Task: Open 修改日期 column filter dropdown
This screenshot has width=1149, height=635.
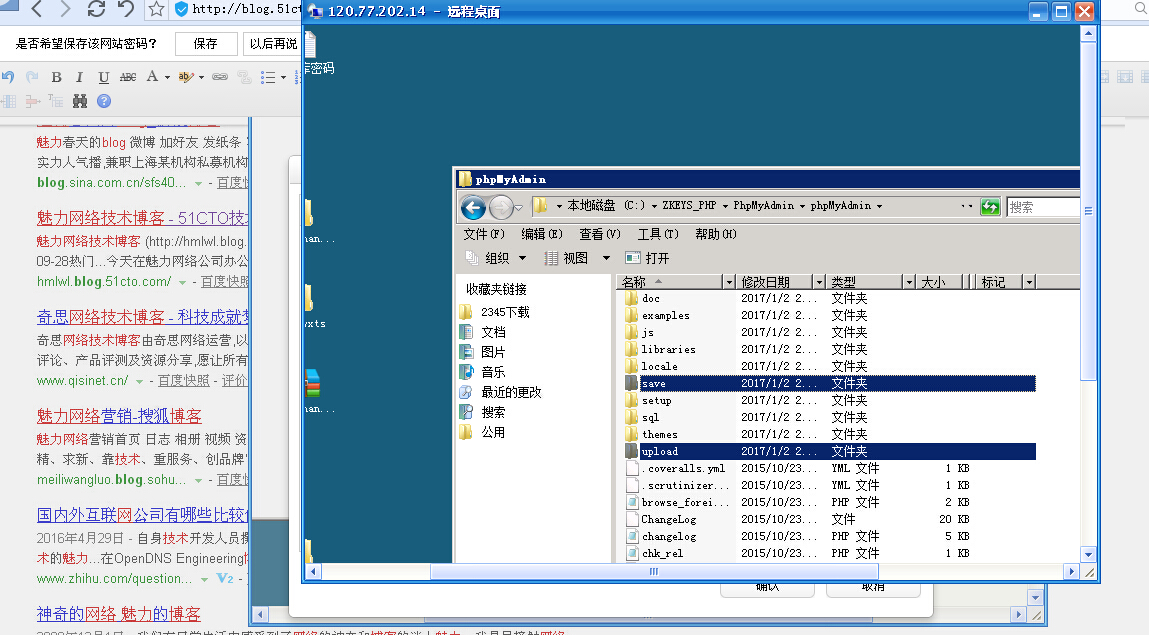Action: click(819, 282)
